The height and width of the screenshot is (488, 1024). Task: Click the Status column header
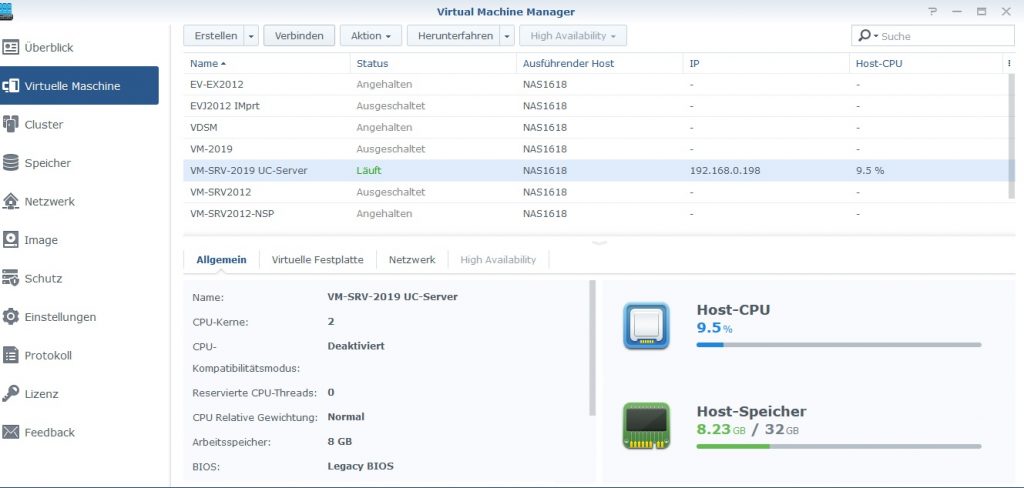pyautogui.click(x=434, y=63)
